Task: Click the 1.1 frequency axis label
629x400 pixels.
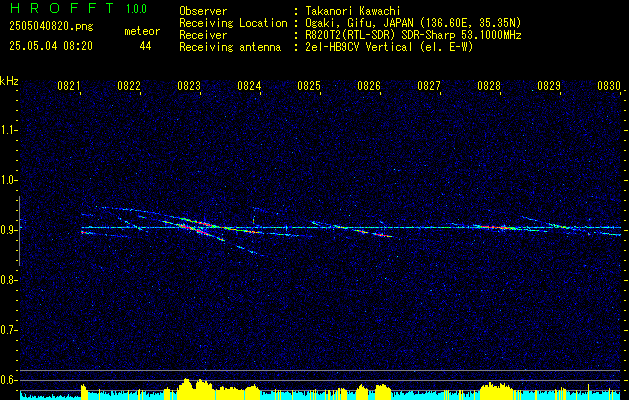Action: pyautogui.click(x=9, y=130)
